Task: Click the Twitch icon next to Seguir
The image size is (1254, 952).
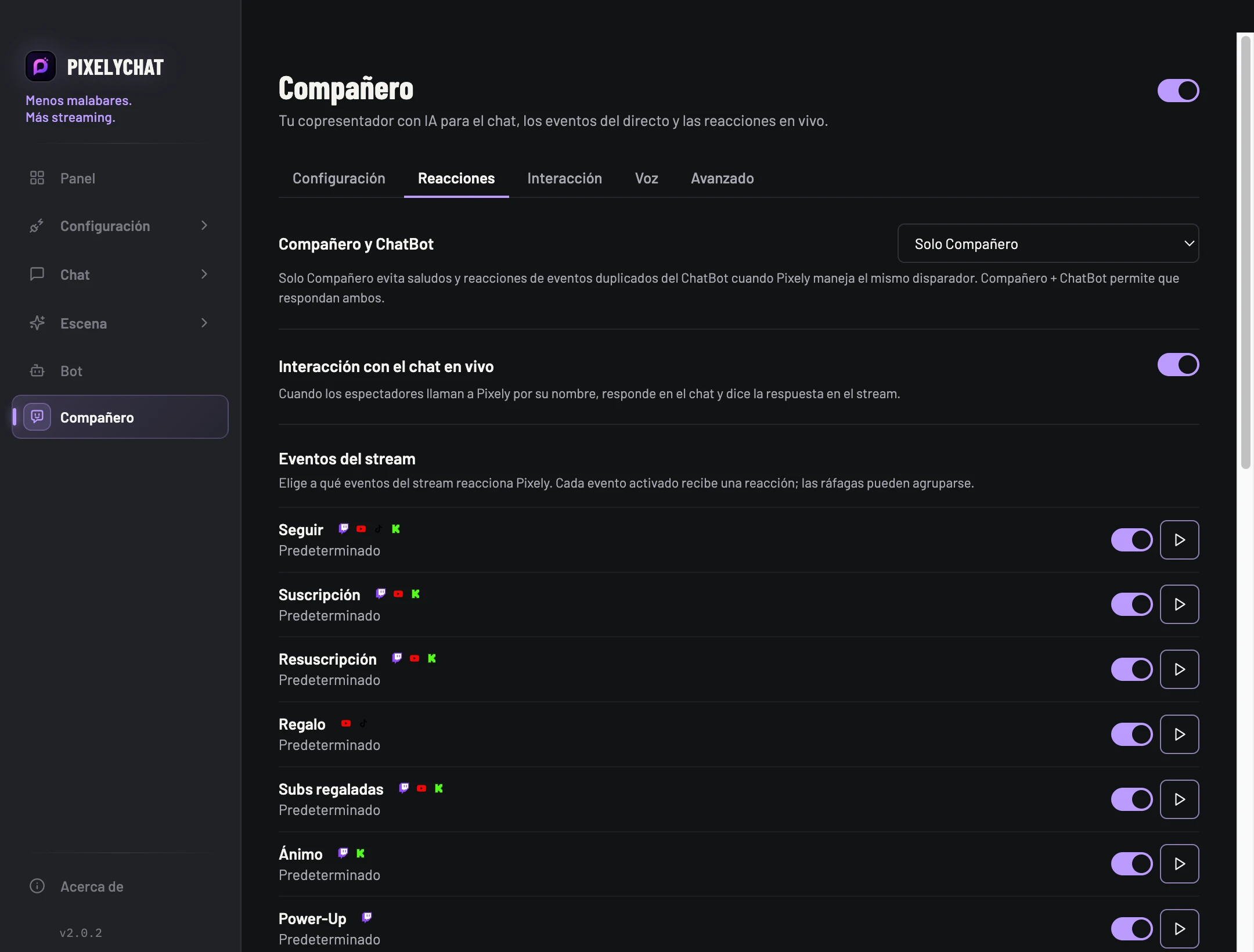Action: pos(344,528)
